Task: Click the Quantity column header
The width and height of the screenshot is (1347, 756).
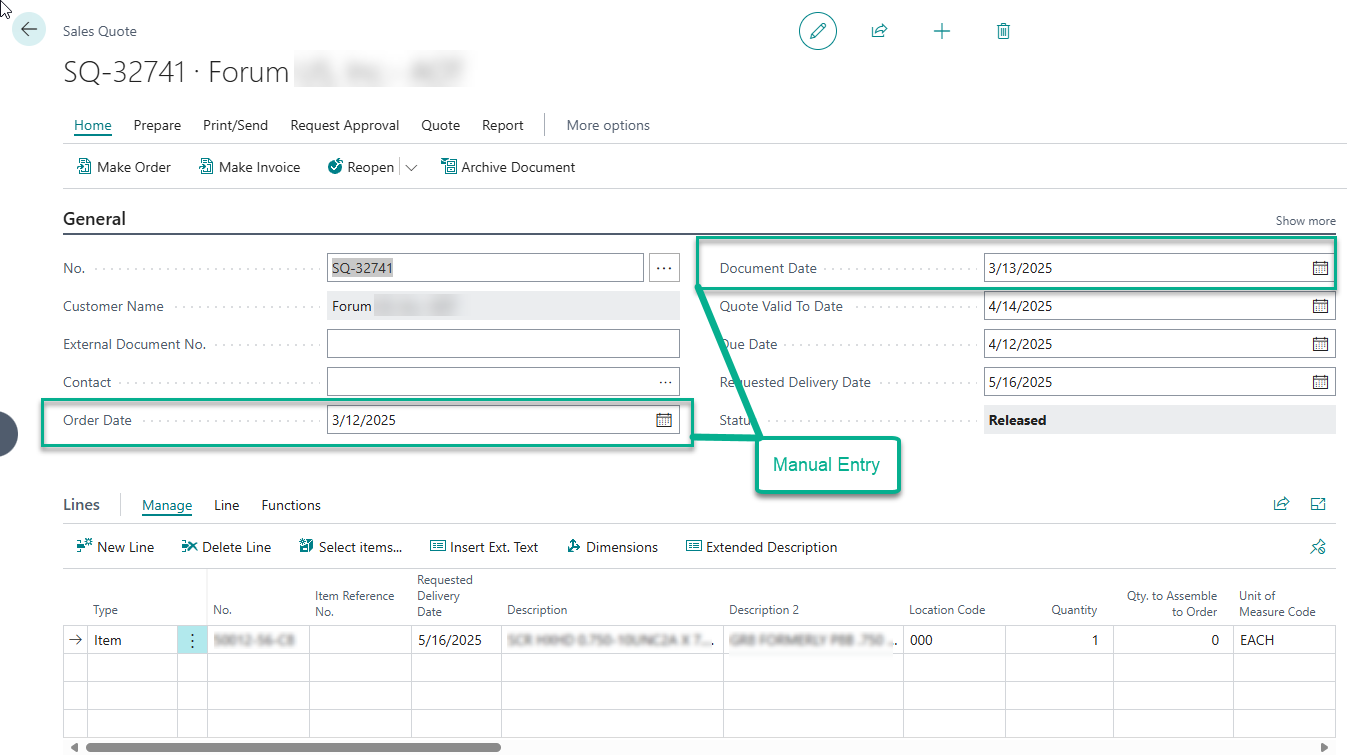Action: tap(1074, 610)
